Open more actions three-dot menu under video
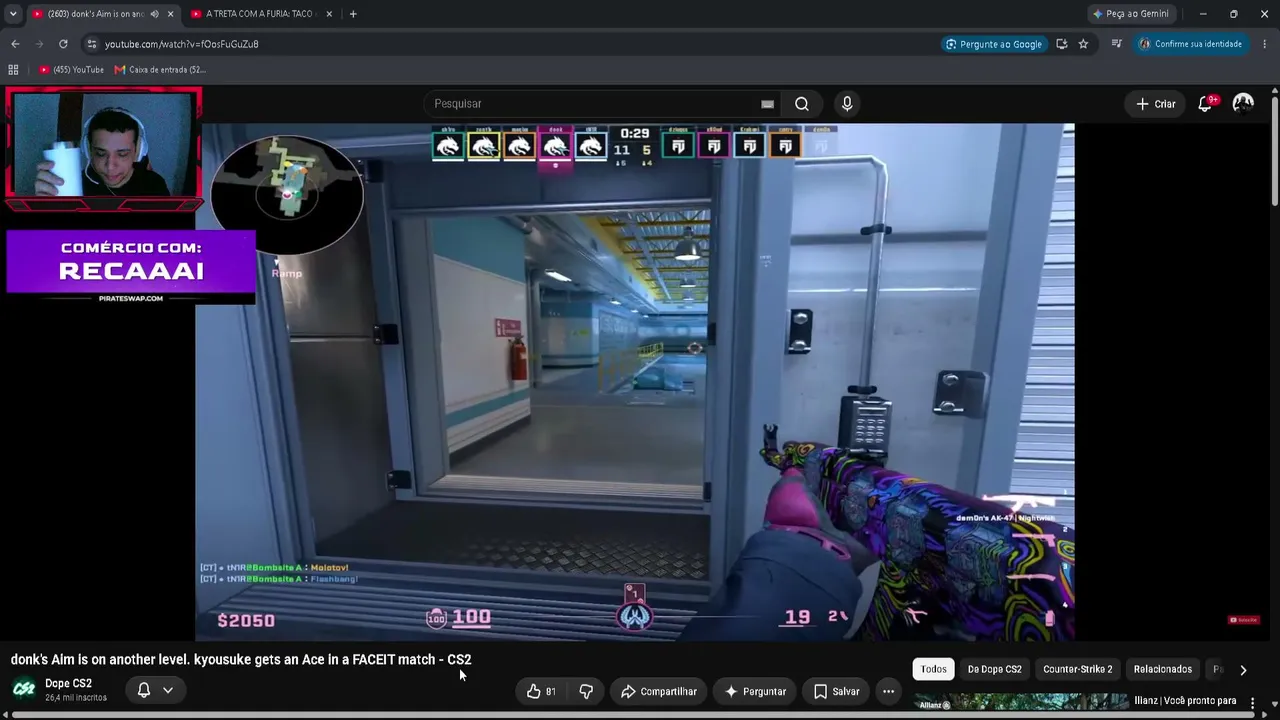 pos(888,691)
